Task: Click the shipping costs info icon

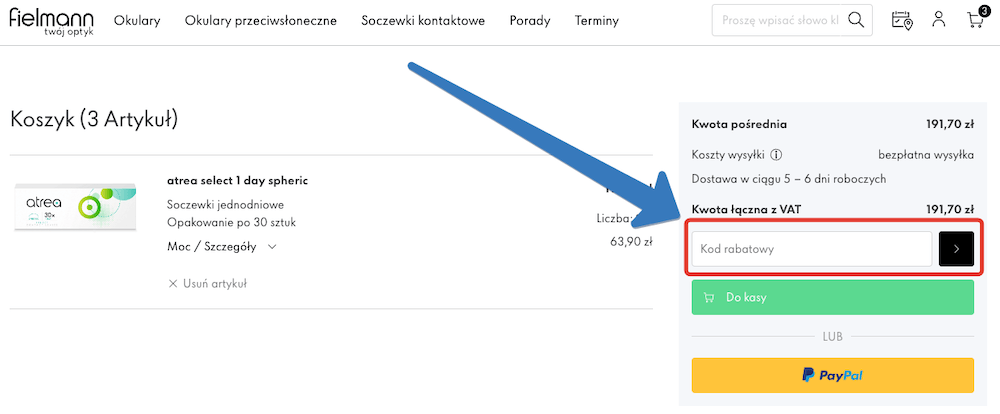Action: [776, 155]
